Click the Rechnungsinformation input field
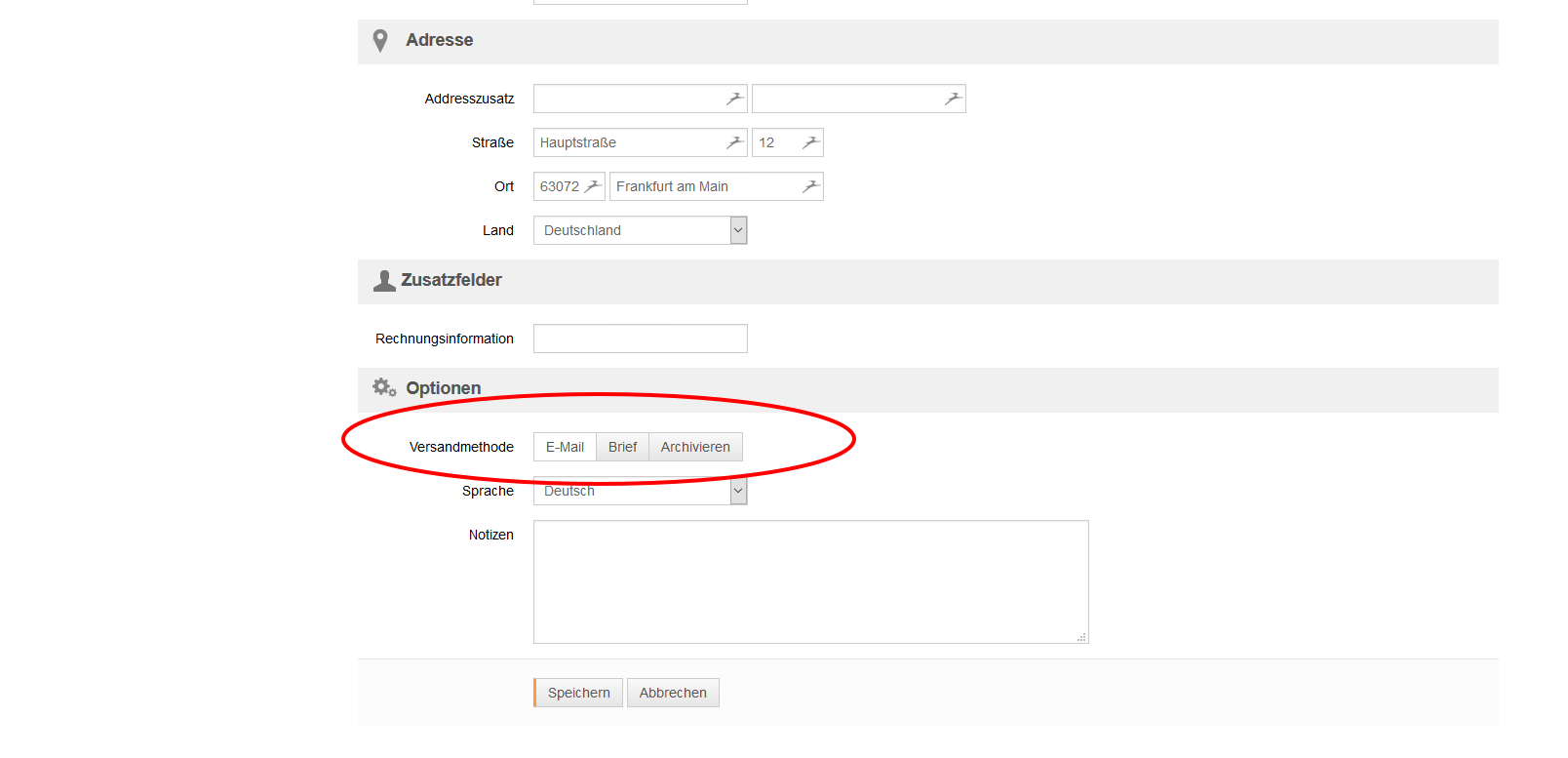The width and height of the screenshot is (1568, 758). 640,339
